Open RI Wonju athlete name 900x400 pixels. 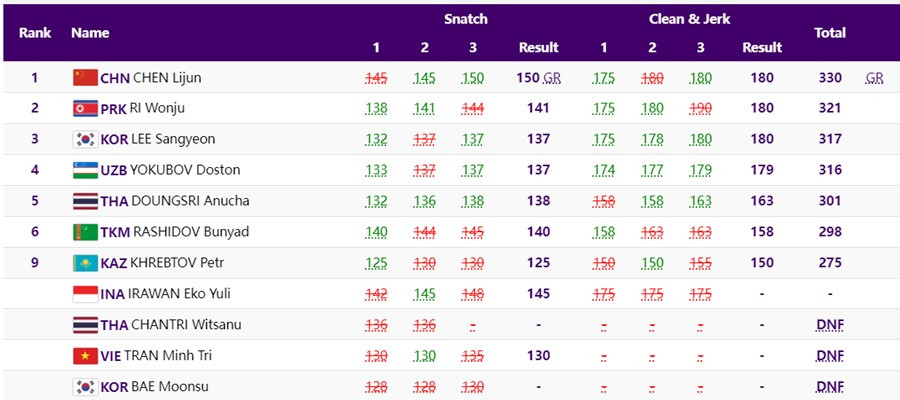point(159,109)
